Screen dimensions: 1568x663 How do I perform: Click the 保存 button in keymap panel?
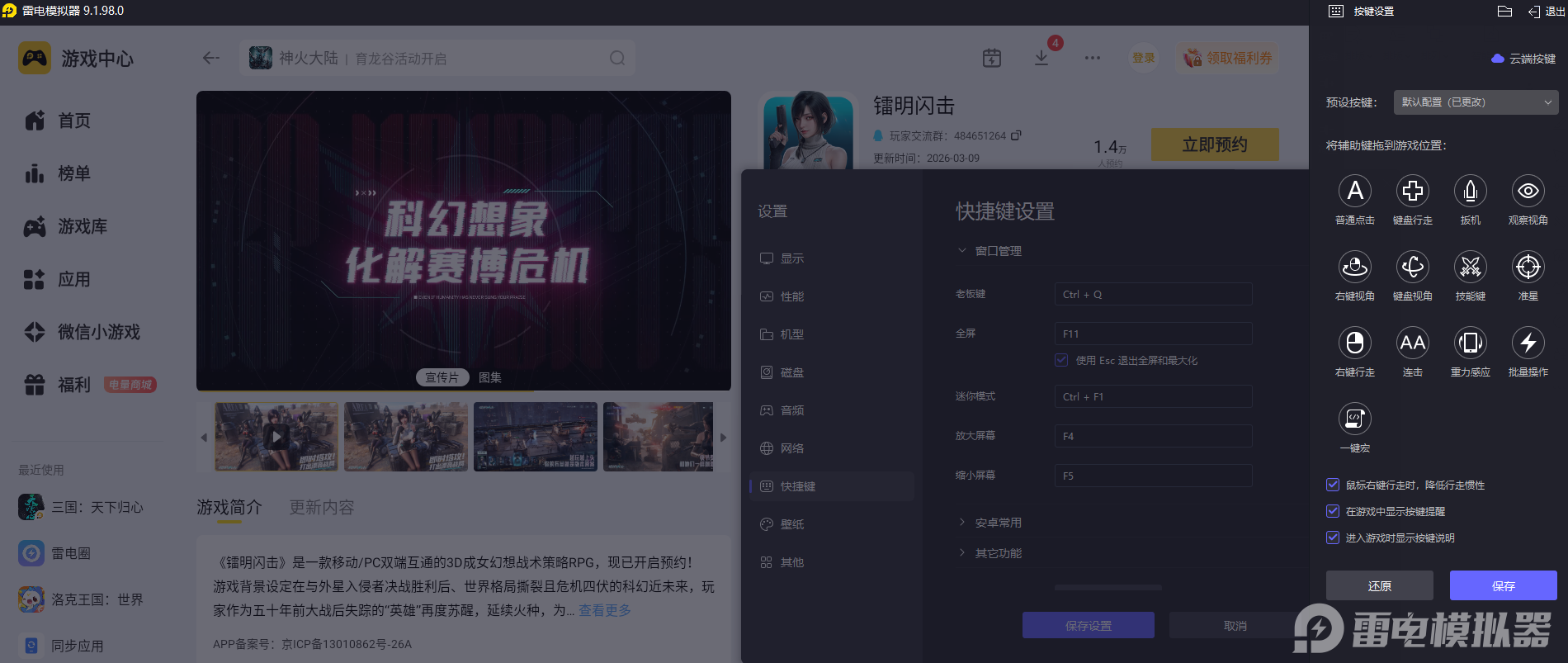[x=1503, y=585]
